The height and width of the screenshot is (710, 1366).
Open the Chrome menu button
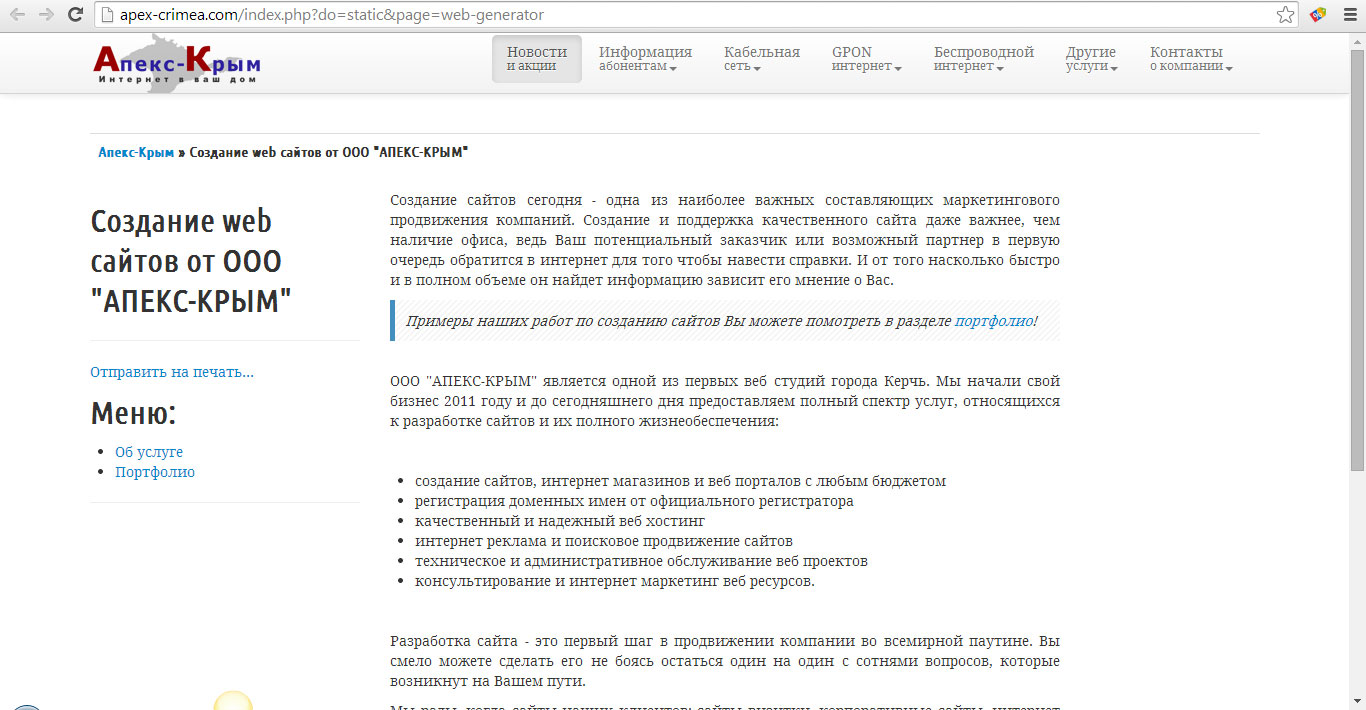tap(1348, 15)
